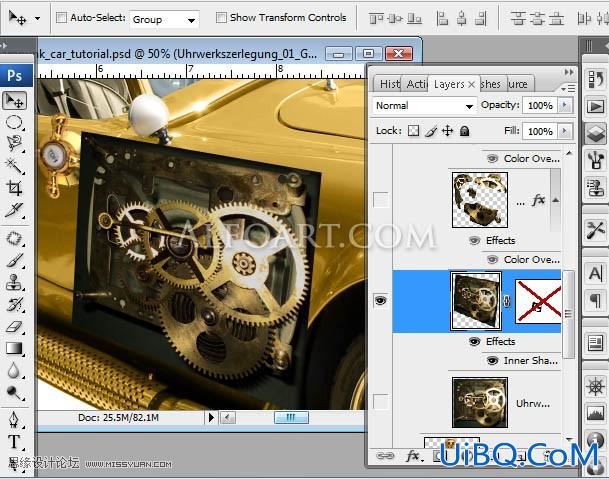Screen dimensions: 609x479
Task: Show the hidden Uhrw... layer
Action: (381, 402)
